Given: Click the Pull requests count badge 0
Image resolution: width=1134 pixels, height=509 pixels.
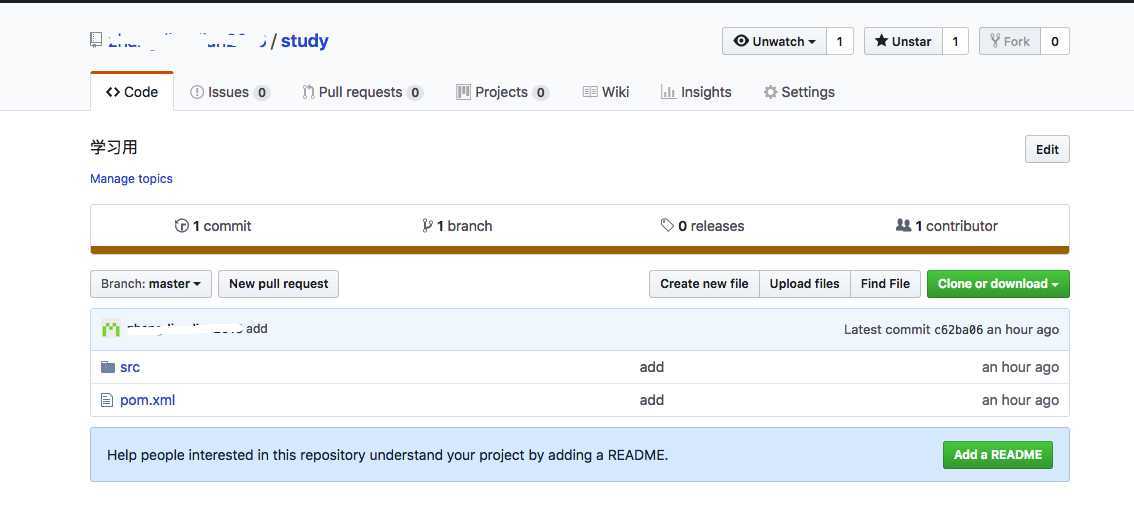Looking at the screenshot, I should [414, 93].
